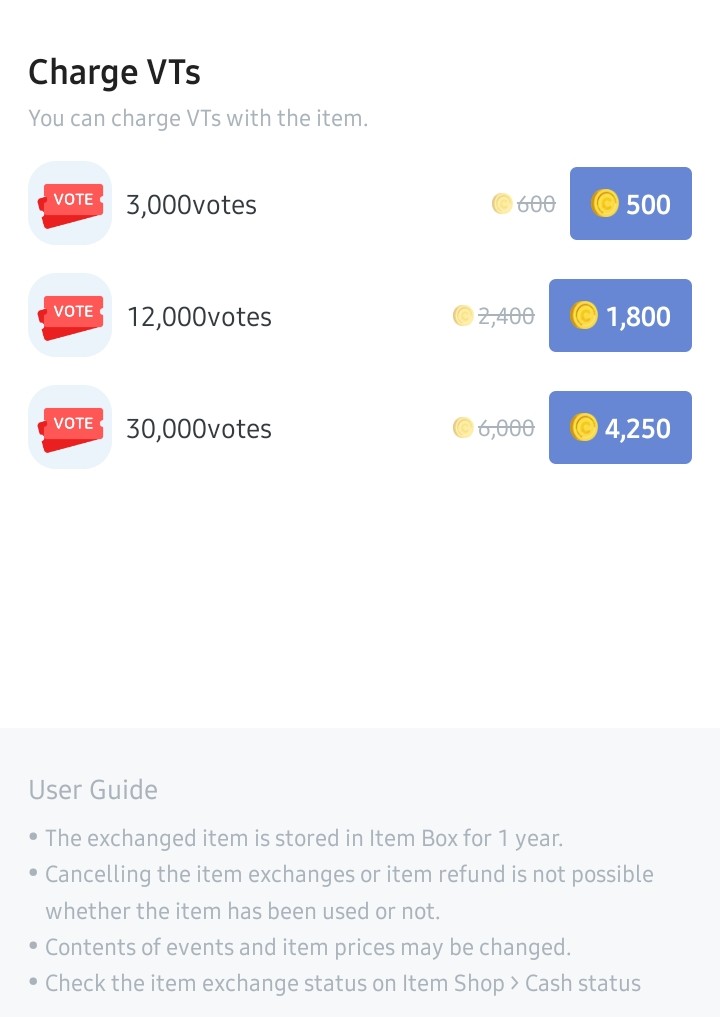Click the User Guide heading
This screenshot has width=720, height=1017.
pos(93,790)
